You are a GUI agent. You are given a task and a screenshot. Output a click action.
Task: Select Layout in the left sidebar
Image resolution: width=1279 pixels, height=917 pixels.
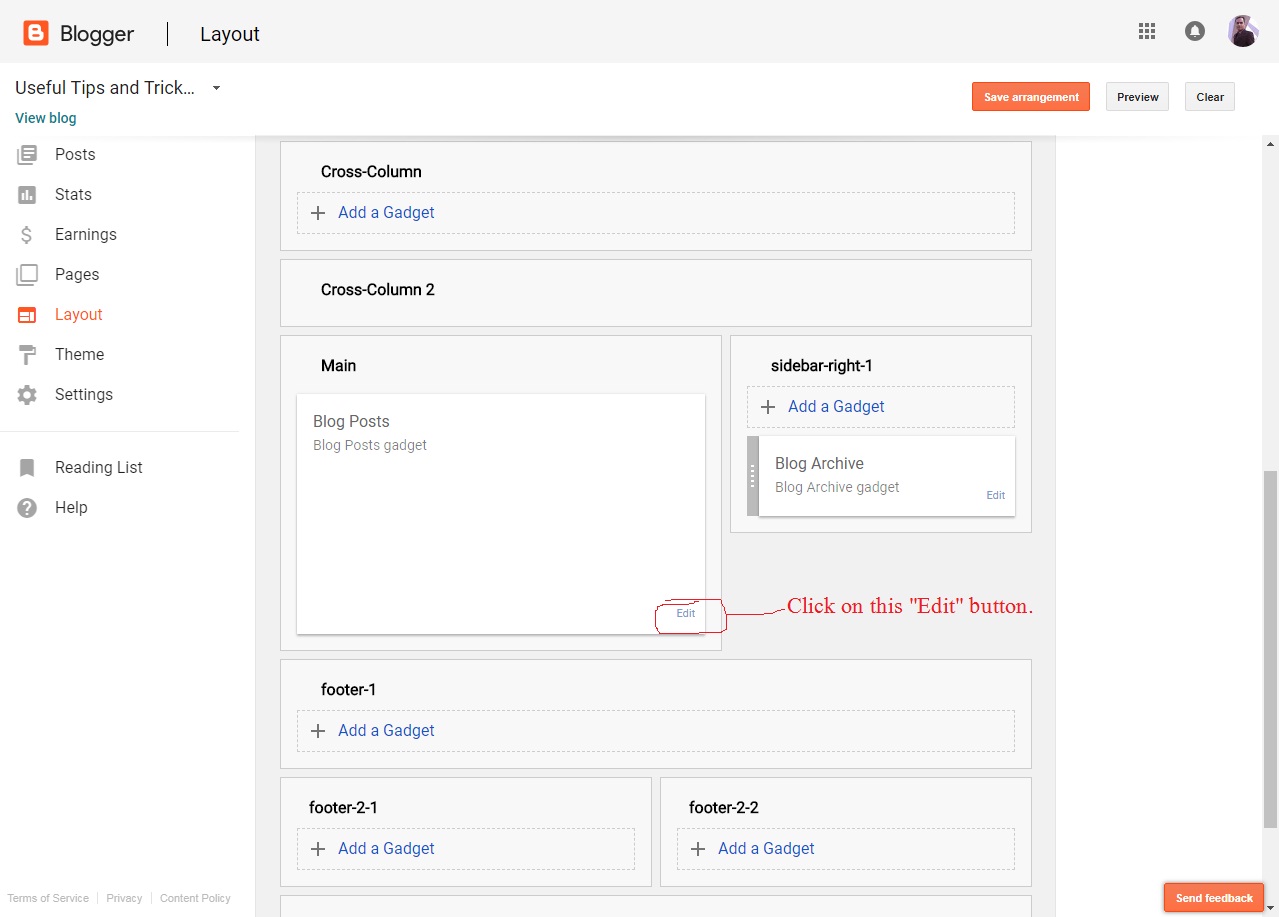80,314
